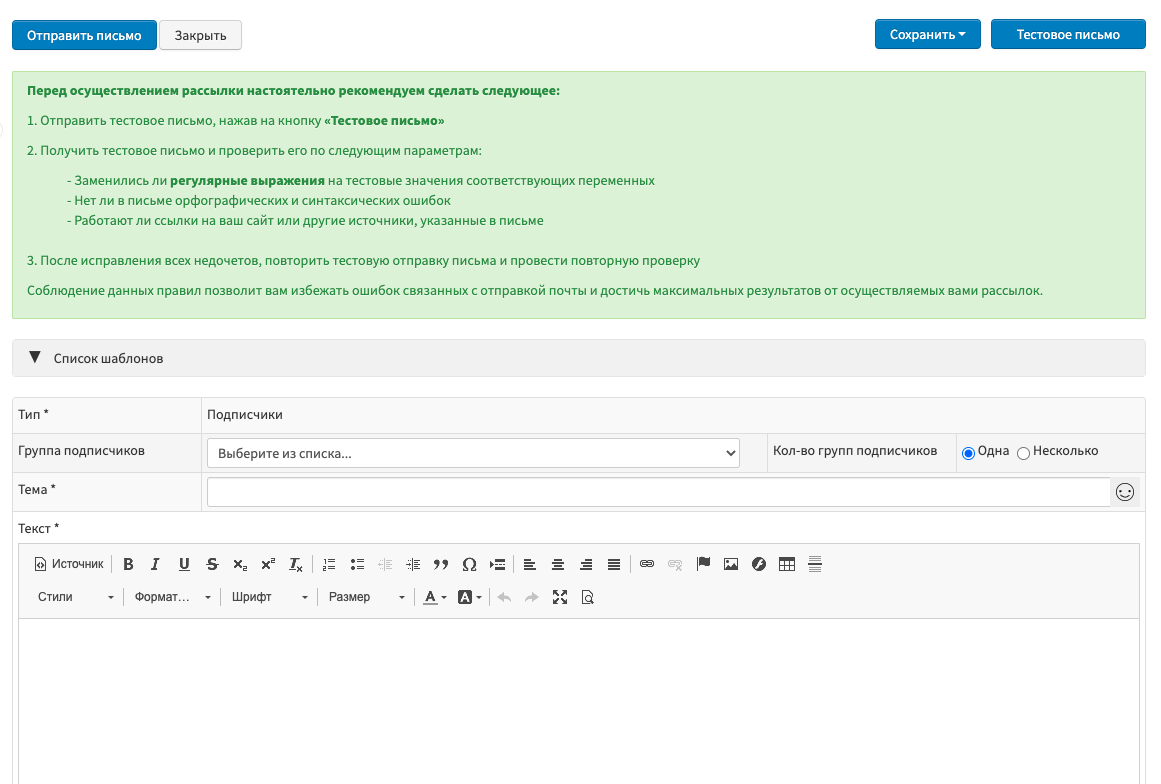Insert a link using chain icon
1161x784 pixels.
(647, 564)
